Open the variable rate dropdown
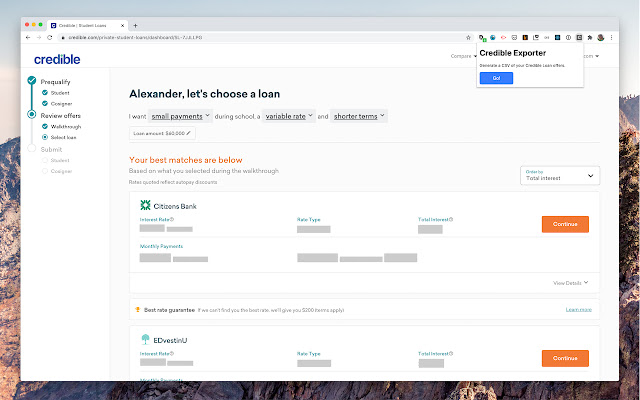 point(289,116)
